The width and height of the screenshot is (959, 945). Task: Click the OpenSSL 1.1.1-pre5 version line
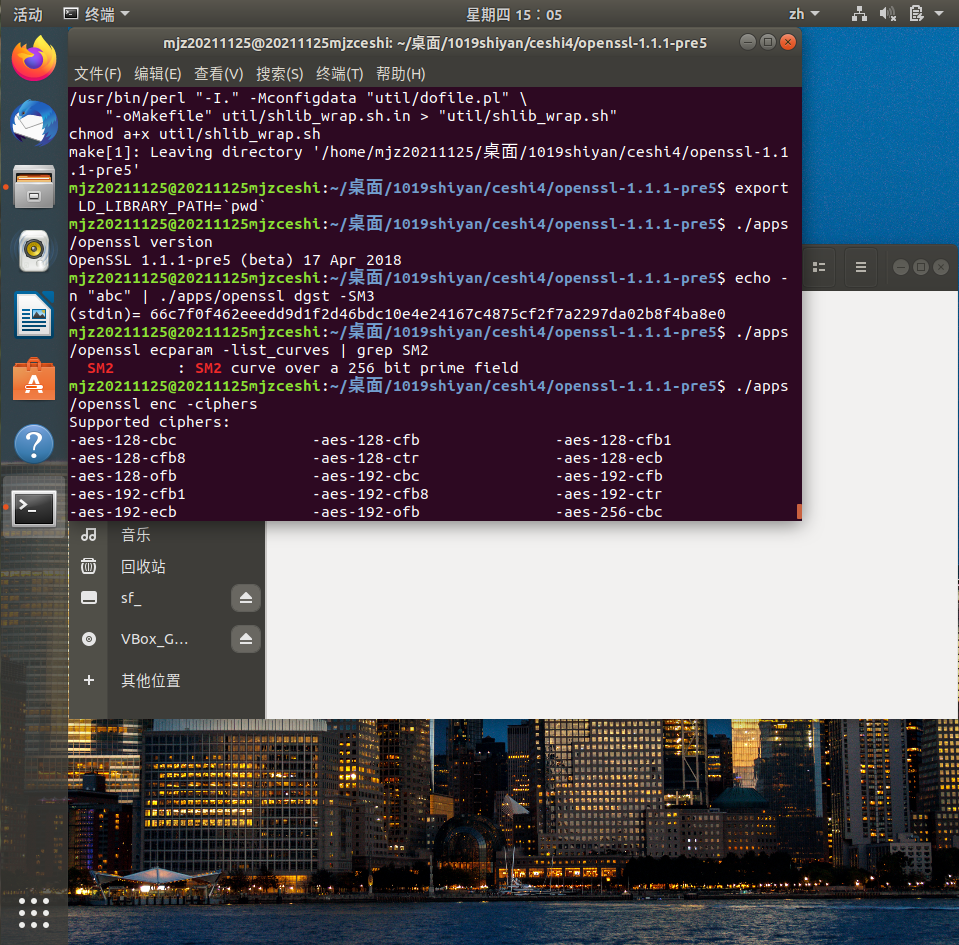pos(235,260)
